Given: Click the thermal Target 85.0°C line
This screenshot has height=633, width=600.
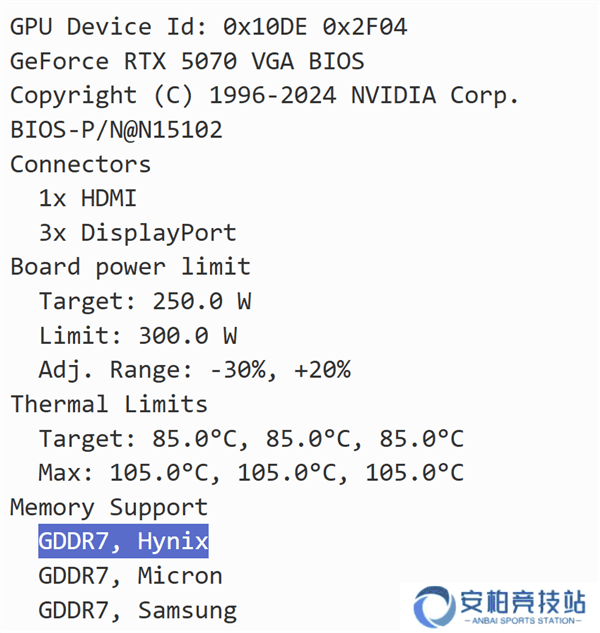Looking at the screenshot, I should click(252, 439).
